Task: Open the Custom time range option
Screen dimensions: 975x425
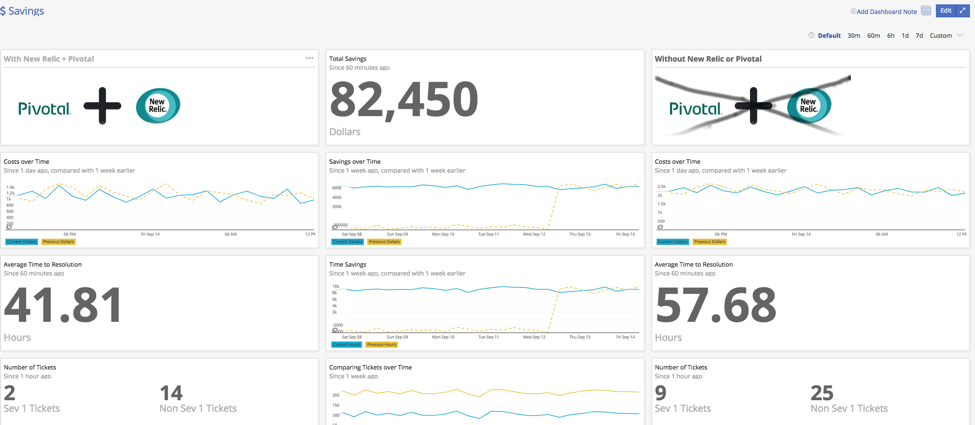Action: point(941,35)
